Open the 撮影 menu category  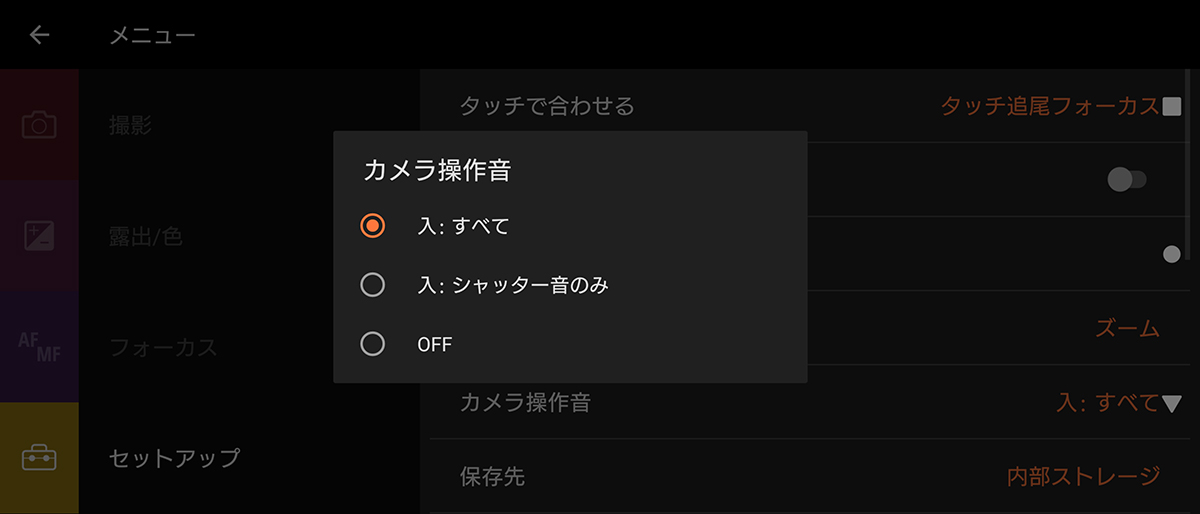[x=131, y=125]
